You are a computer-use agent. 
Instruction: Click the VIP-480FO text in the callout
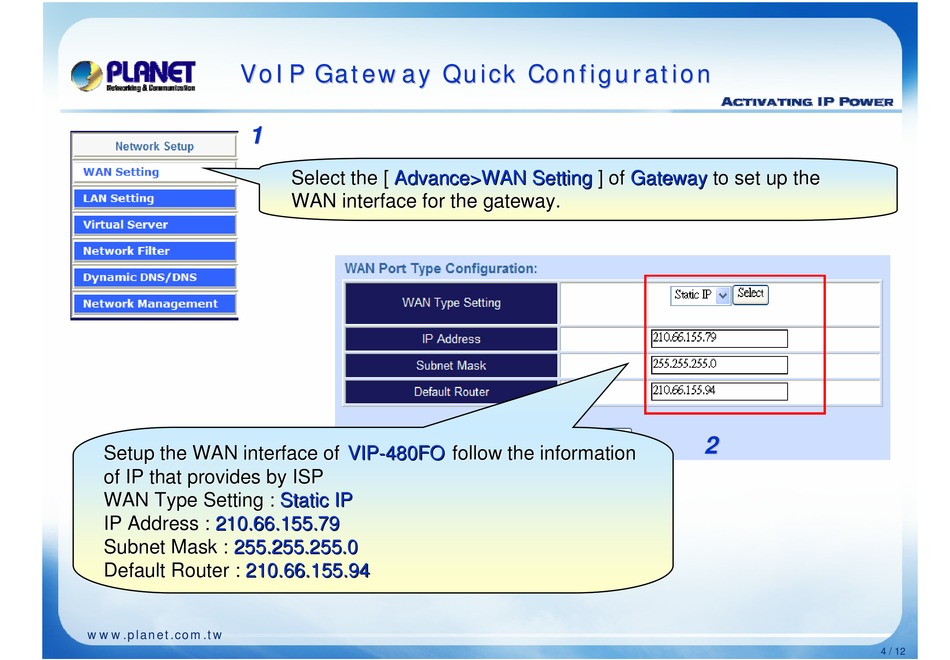click(x=396, y=453)
